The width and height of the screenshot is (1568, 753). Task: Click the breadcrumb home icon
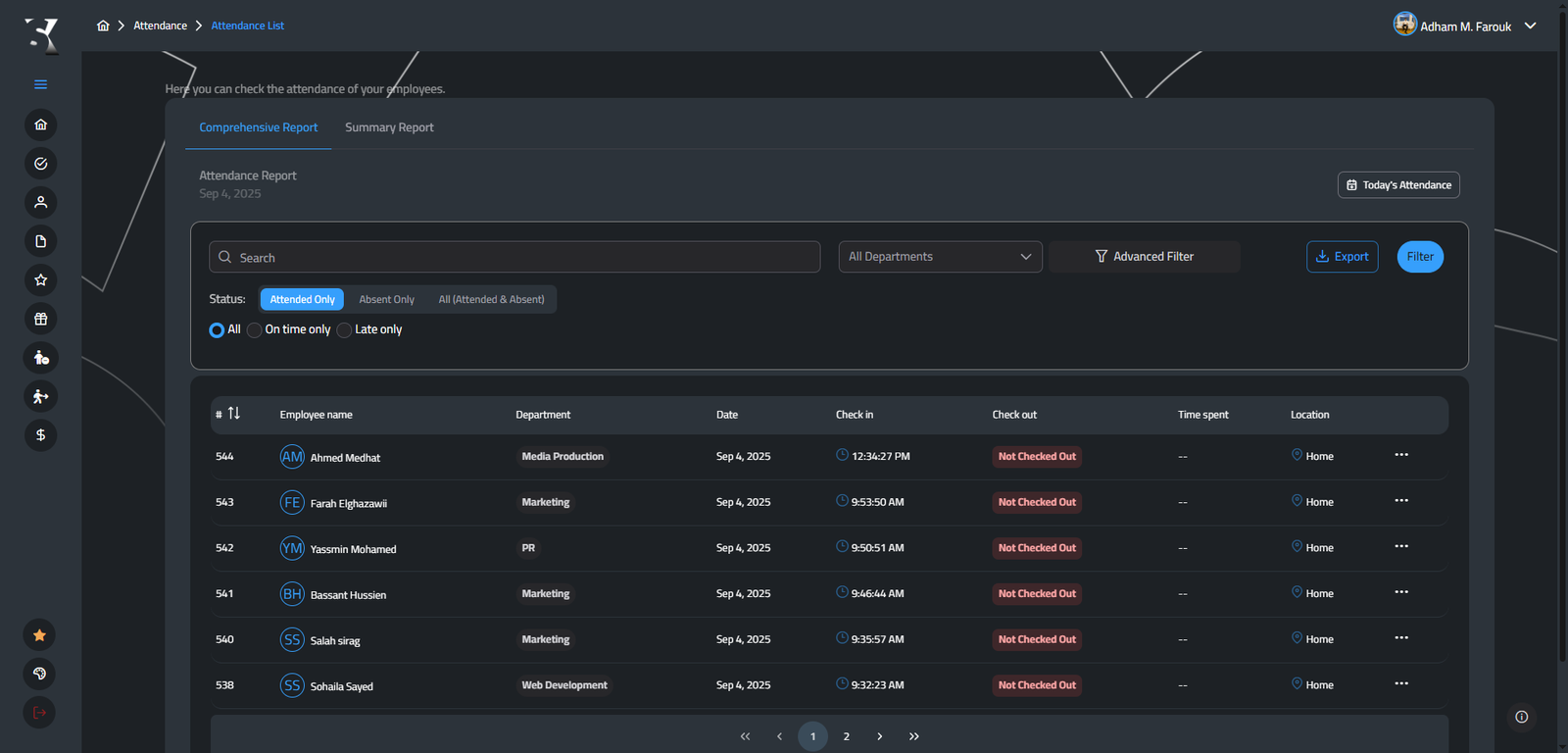pyautogui.click(x=103, y=25)
